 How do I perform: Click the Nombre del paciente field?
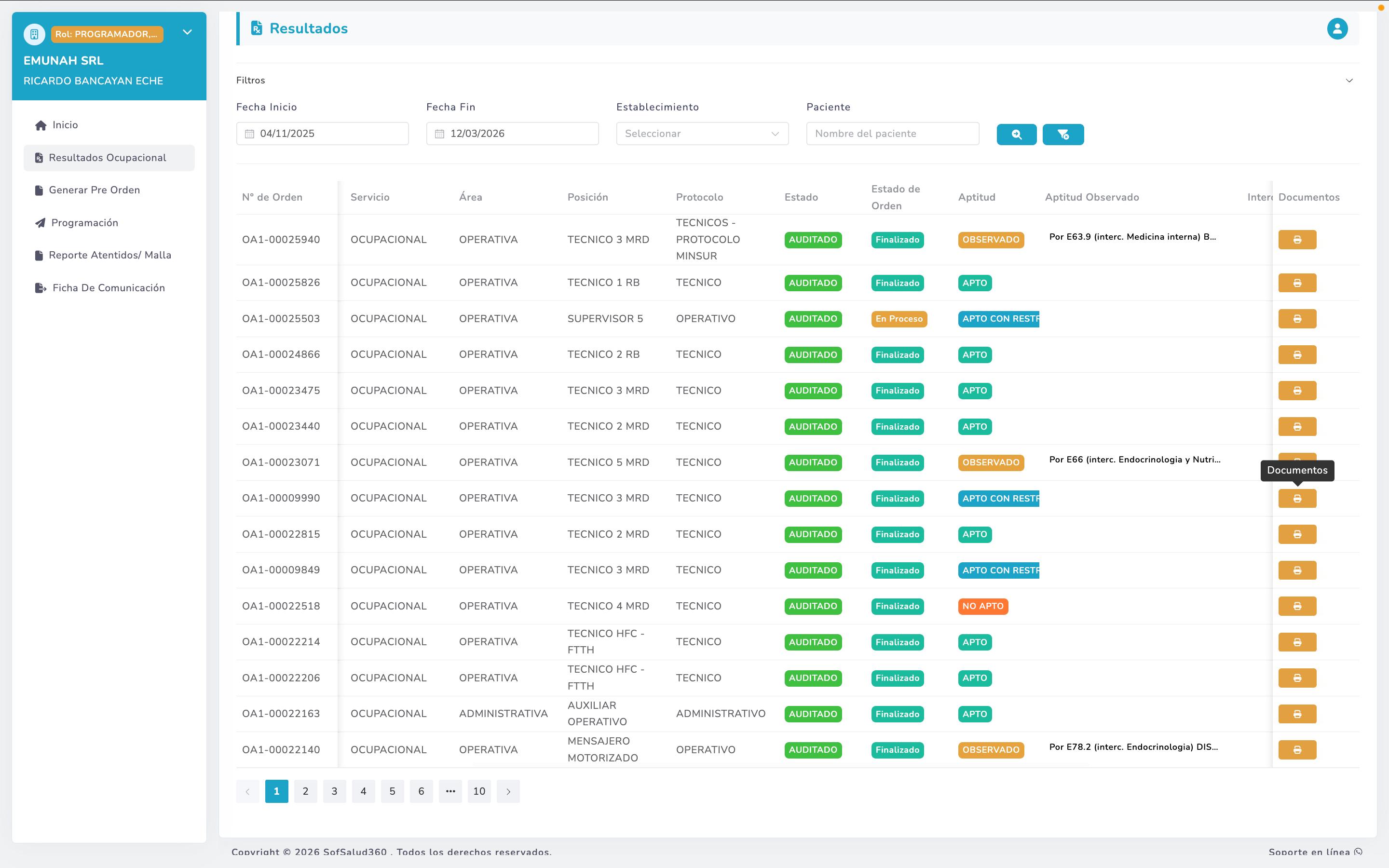click(x=892, y=134)
